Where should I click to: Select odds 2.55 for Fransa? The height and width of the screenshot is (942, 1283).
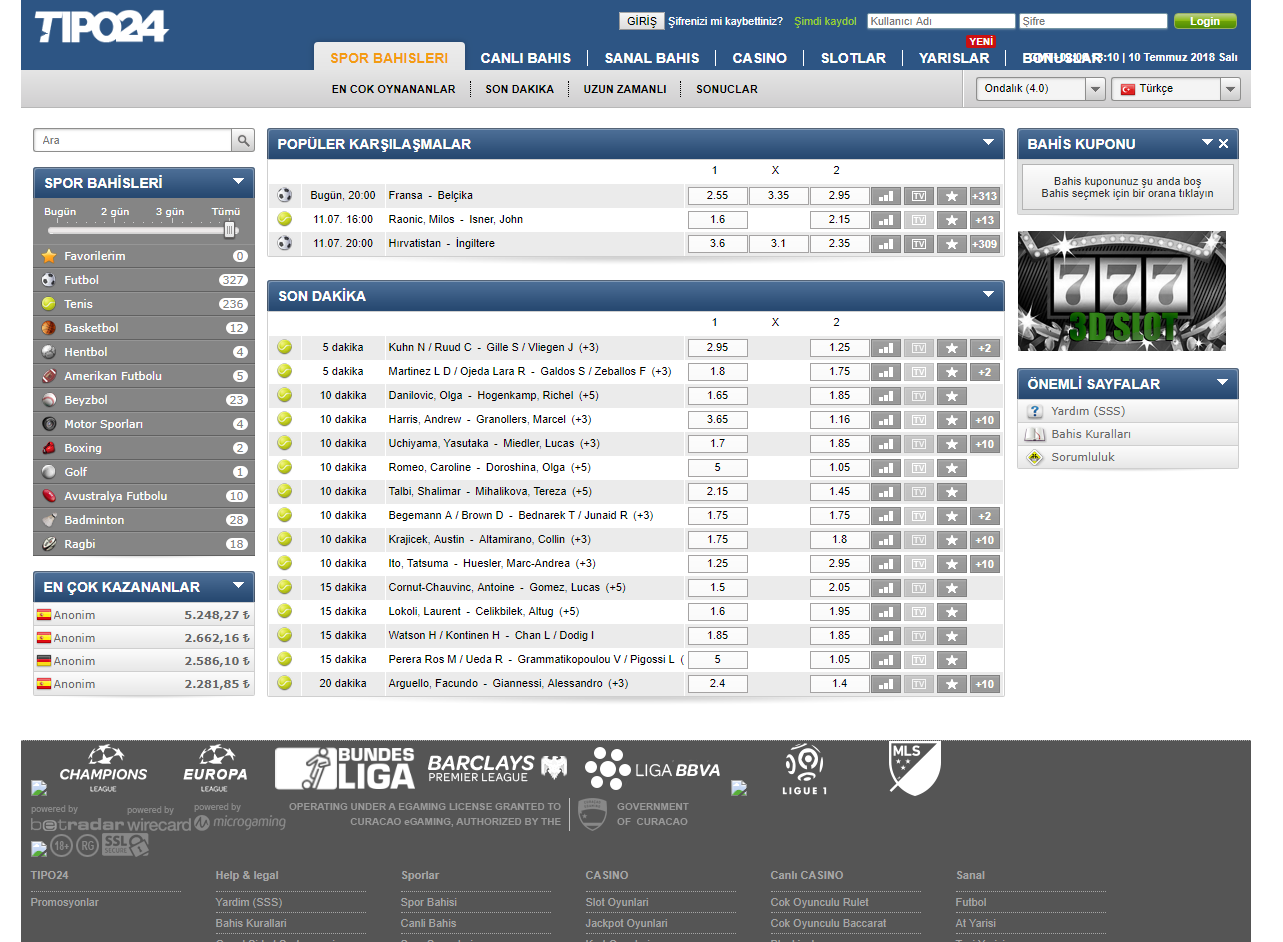(717, 196)
